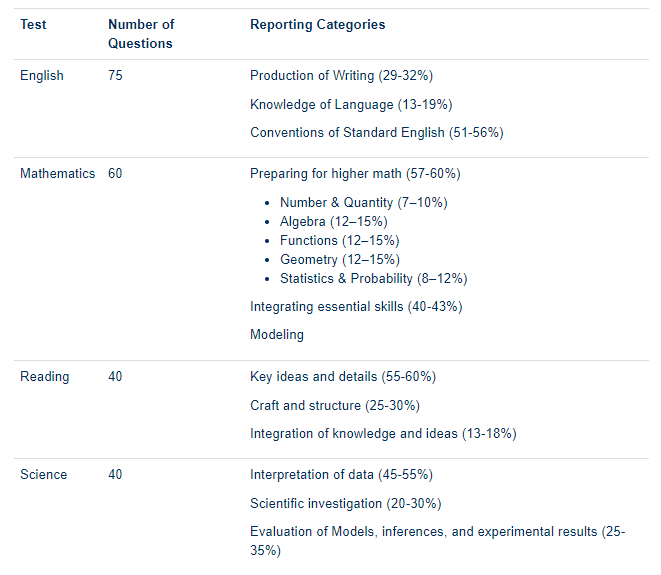Click the "Modeling" category text
This screenshot has width=661, height=575.
click(x=277, y=335)
